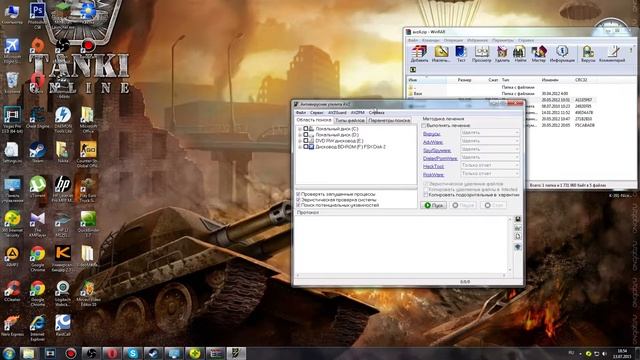Switch to the 'Типы файлов' tab

[349, 120]
